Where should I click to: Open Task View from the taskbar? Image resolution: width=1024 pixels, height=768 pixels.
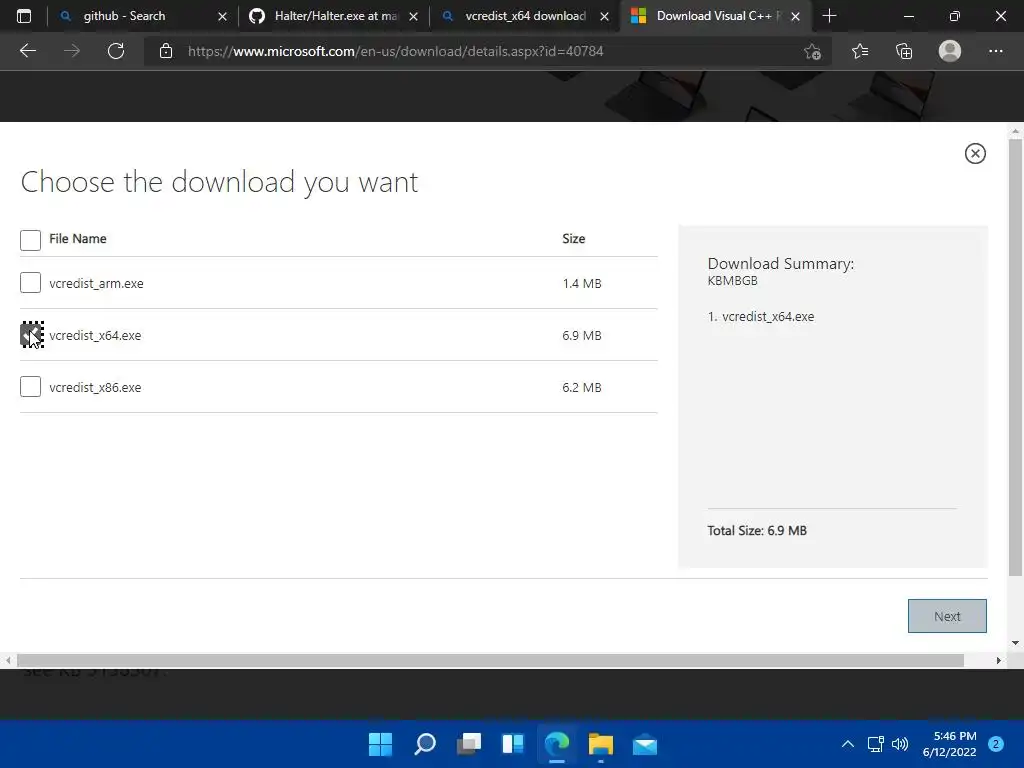tap(469, 744)
